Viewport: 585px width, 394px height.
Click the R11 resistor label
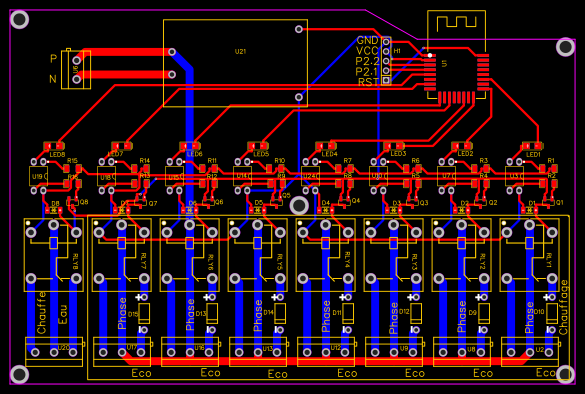click(x=212, y=160)
